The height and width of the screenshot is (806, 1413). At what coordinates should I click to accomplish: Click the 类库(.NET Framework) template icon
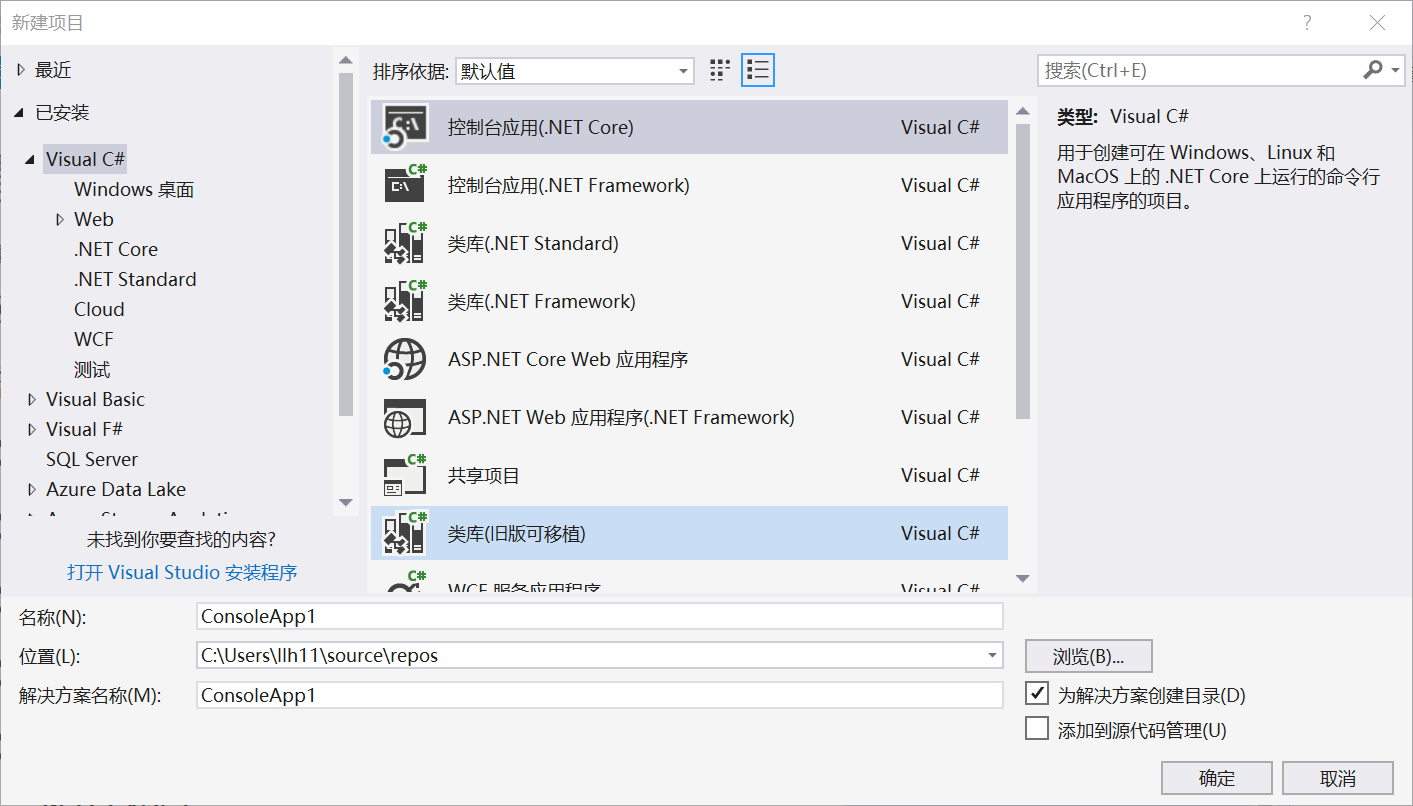tap(406, 301)
